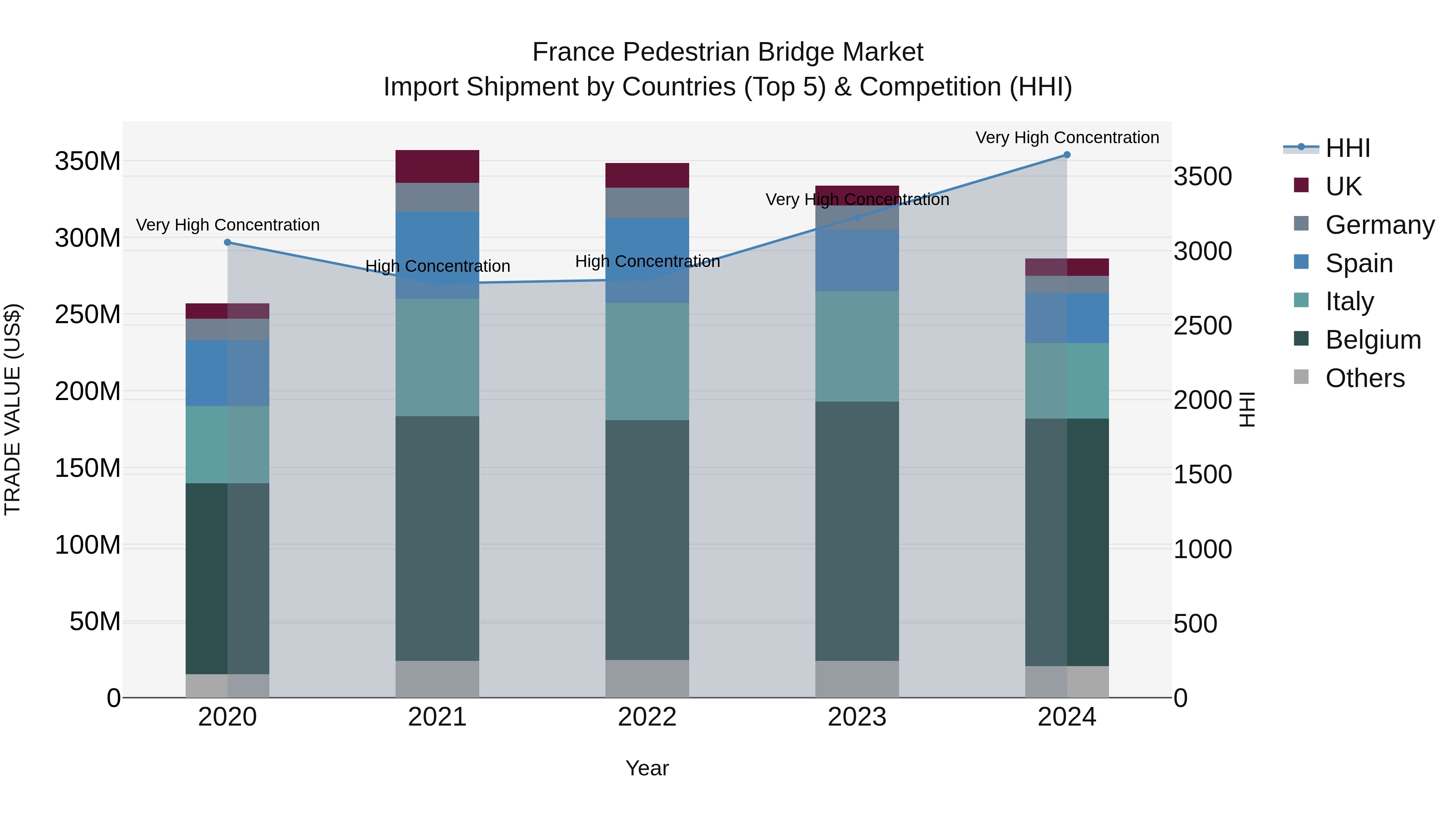
Task: Click the 2023 x-axis label
Action: (x=857, y=717)
